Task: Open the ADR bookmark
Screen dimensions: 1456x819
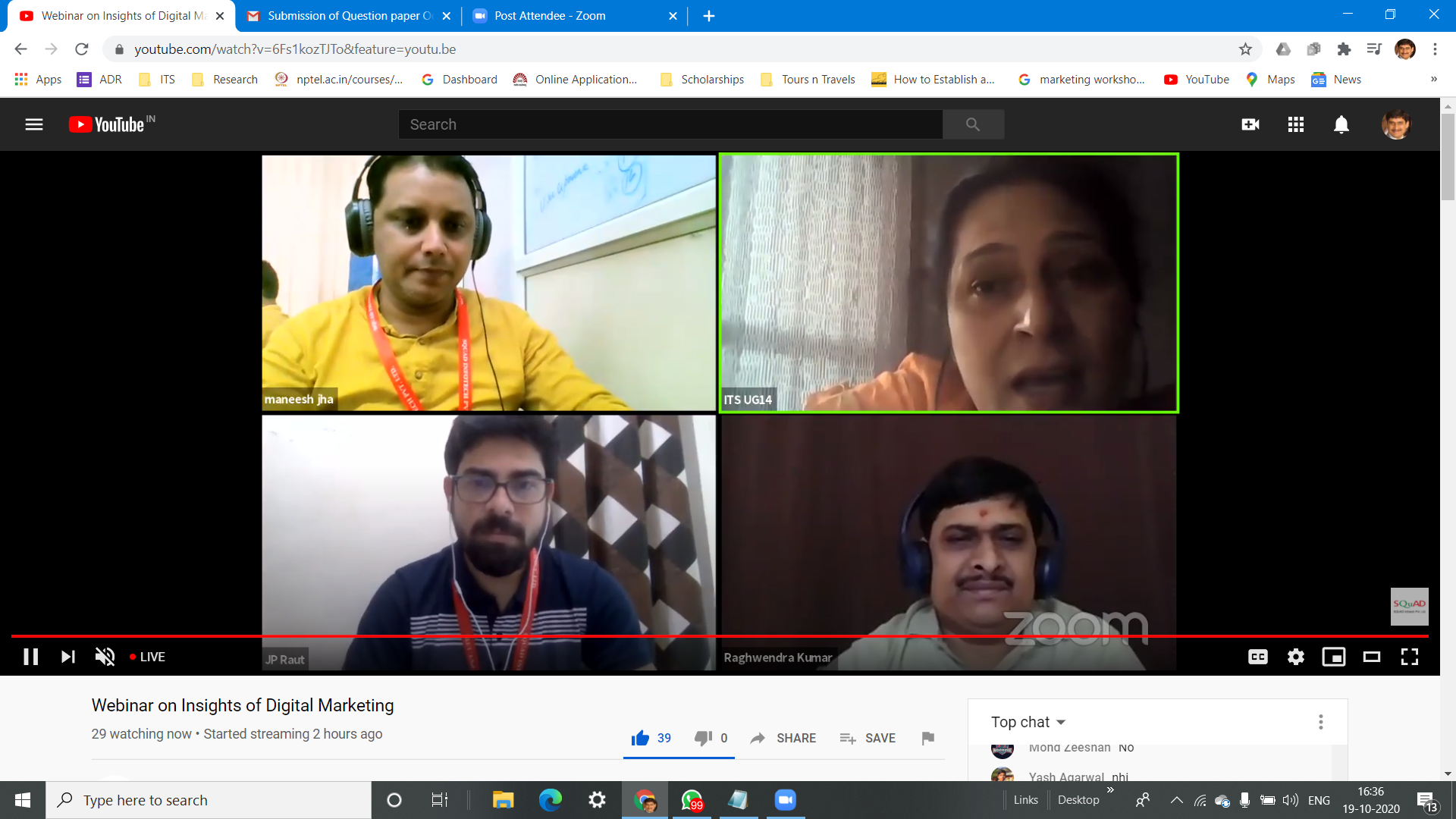Action: 99,80
